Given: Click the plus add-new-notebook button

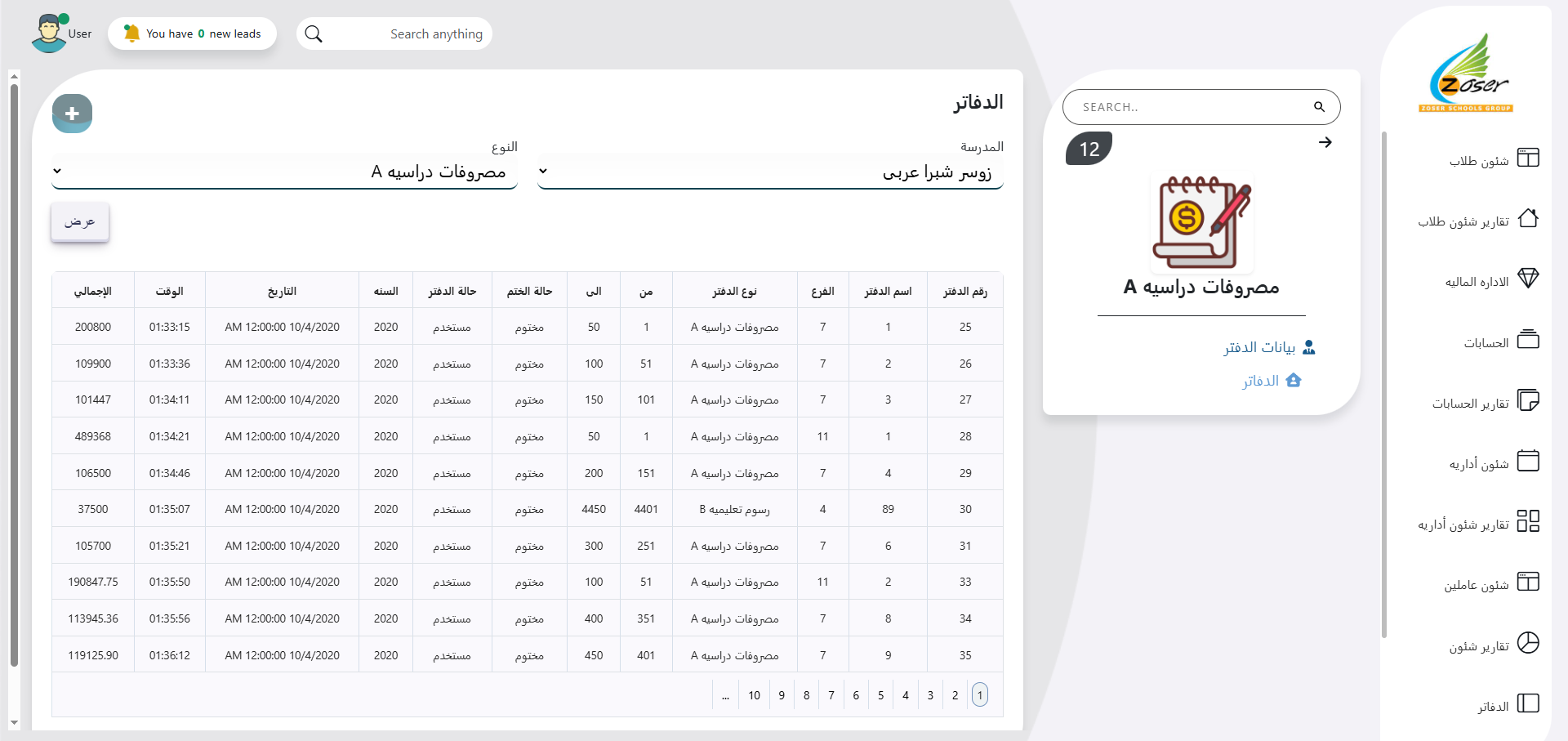Looking at the screenshot, I should click(x=72, y=114).
